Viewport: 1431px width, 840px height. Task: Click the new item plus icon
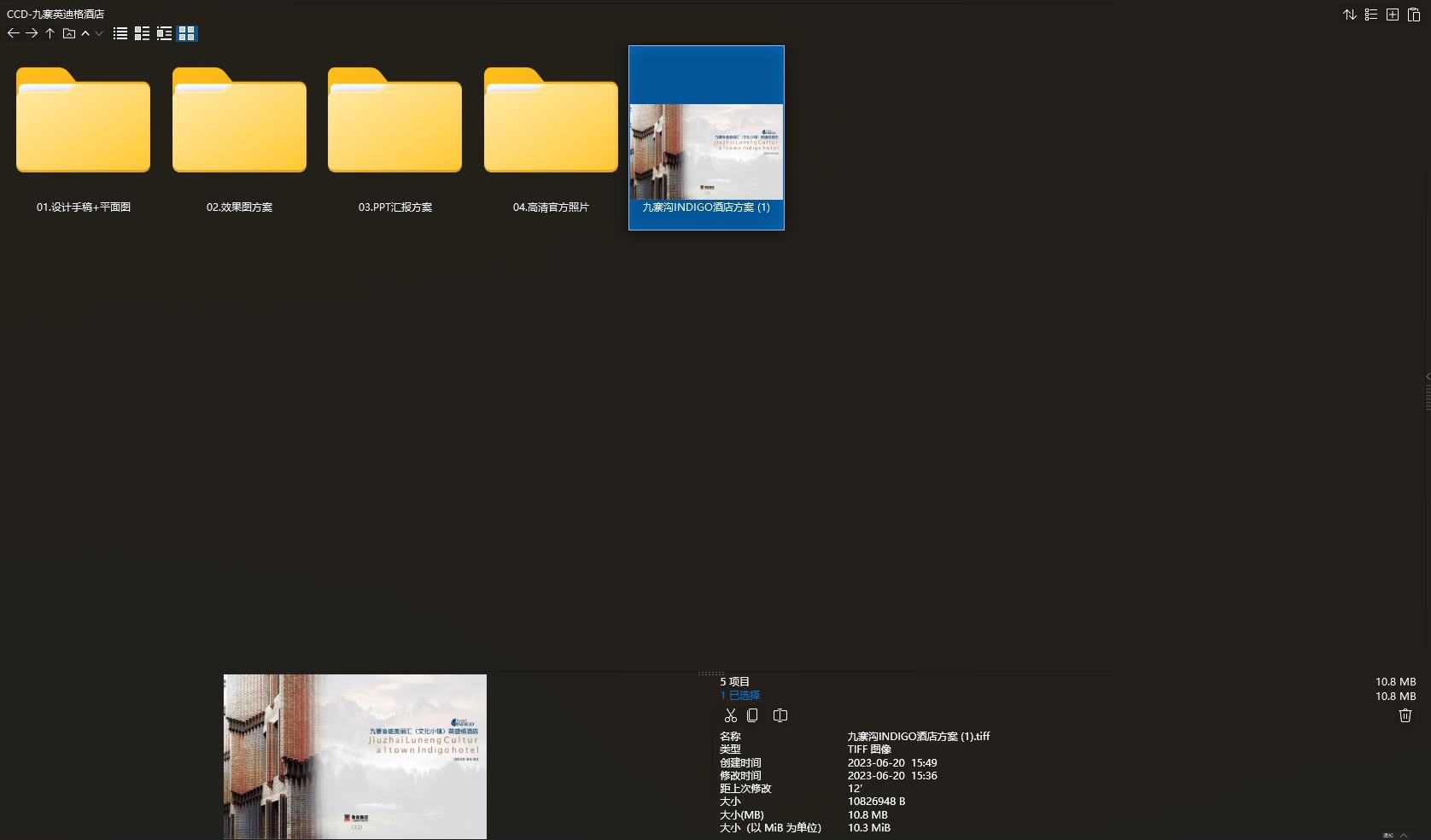click(1393, 15)
